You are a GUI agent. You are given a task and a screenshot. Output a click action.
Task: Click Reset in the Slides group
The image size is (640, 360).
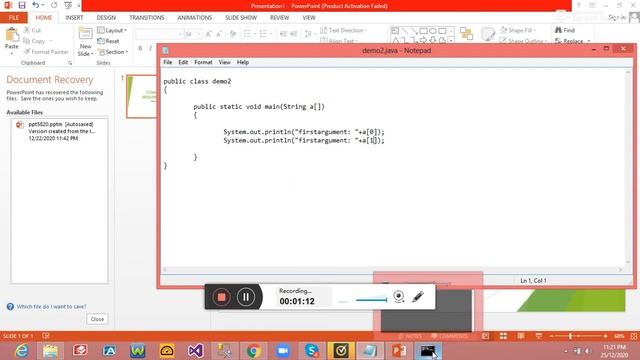pos(109,41)
